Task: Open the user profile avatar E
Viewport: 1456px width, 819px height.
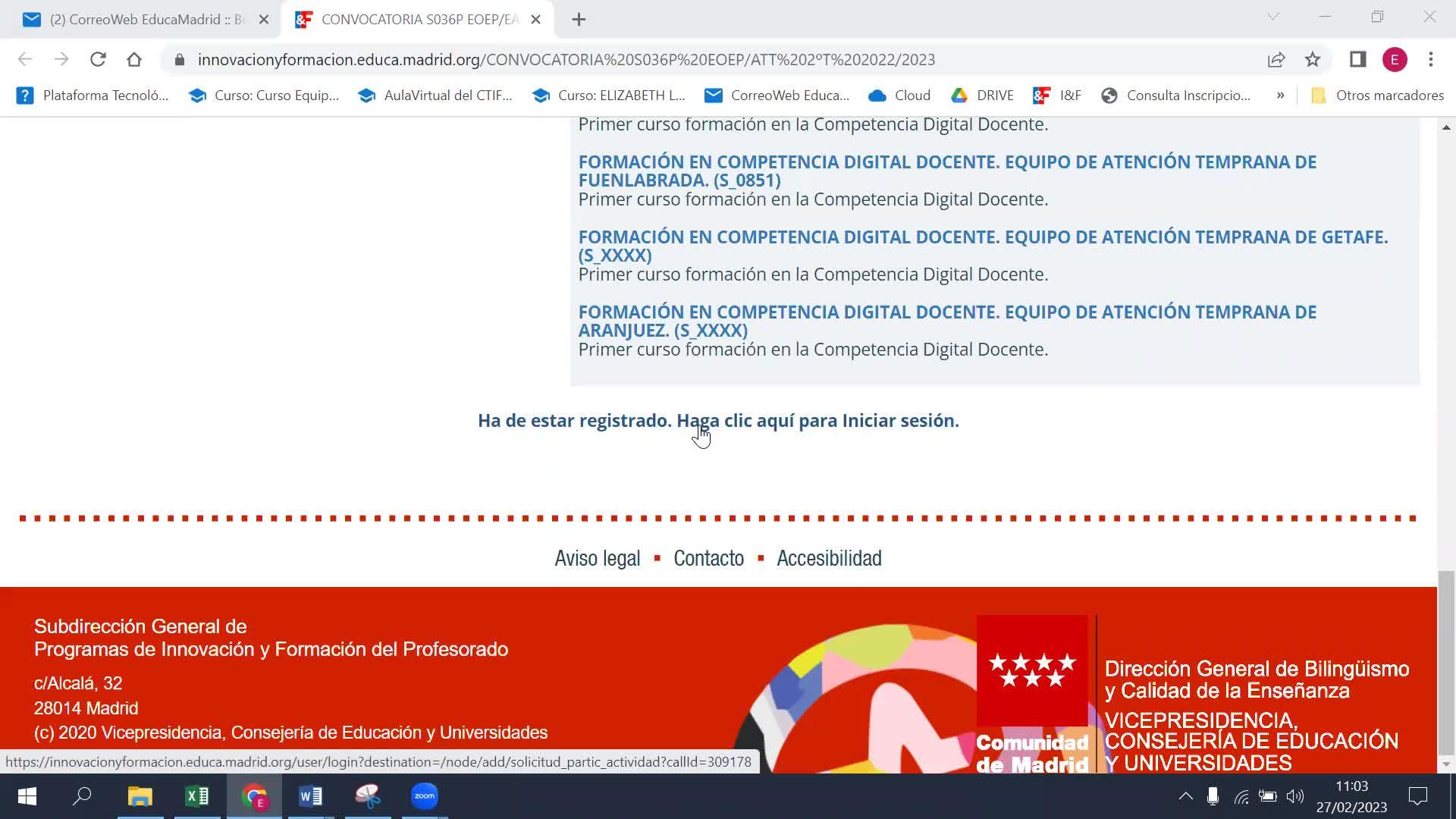Action: tap(1395, 59)
